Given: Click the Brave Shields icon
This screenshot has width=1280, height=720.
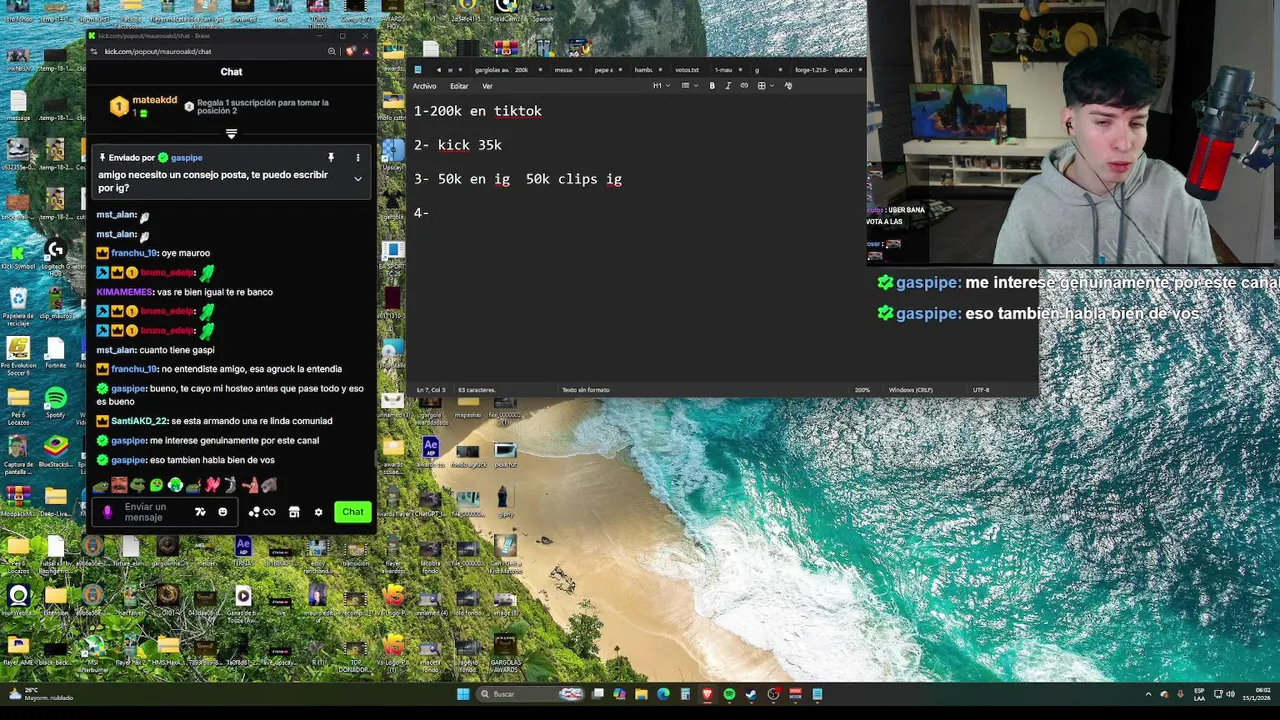Looking at the screenshot, I should coord(350,51).
